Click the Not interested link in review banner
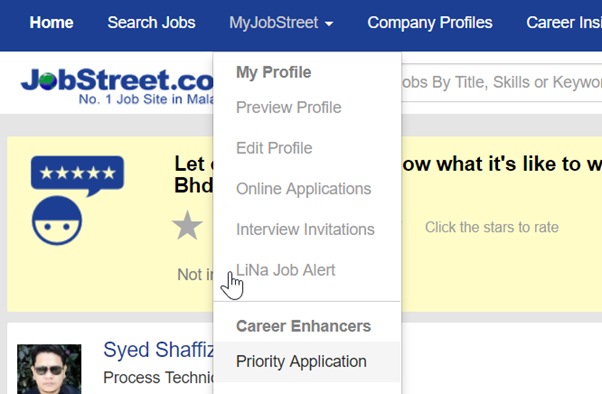 click(x=195, y=275)
